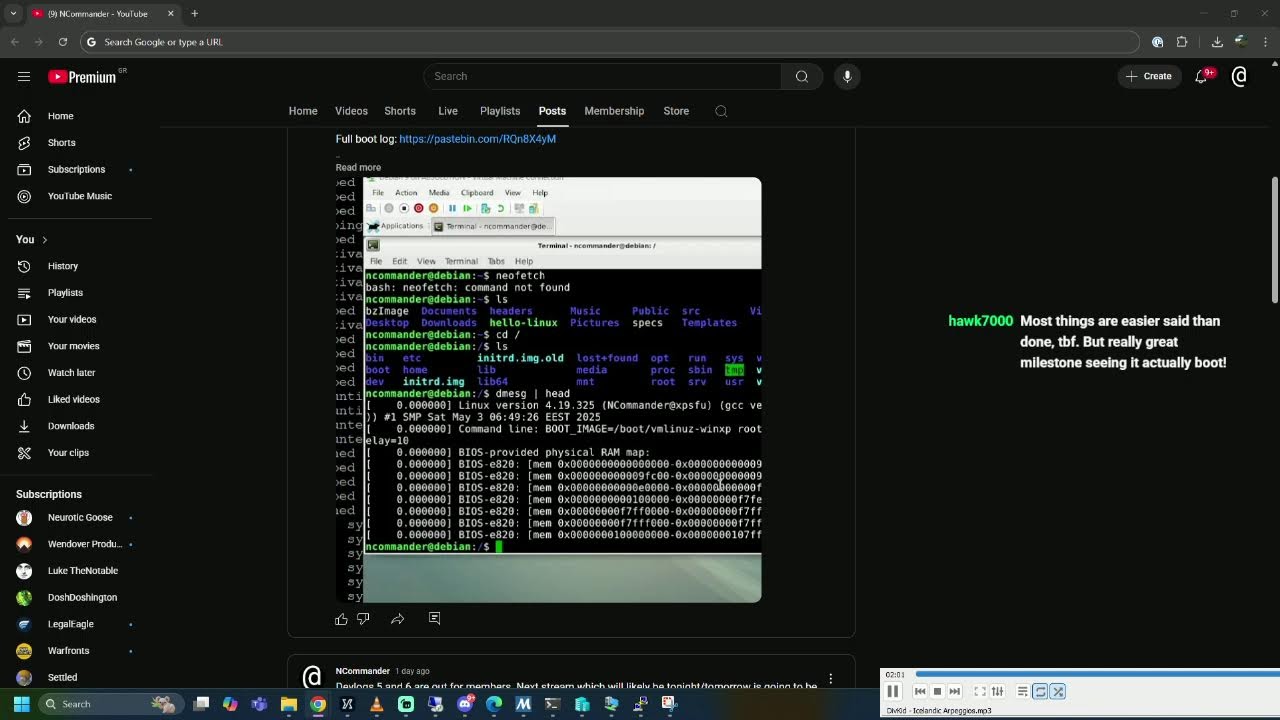Toggle fullscreen in the mini player
This screenshot has height=720, width=1280.
click(980, 691)
